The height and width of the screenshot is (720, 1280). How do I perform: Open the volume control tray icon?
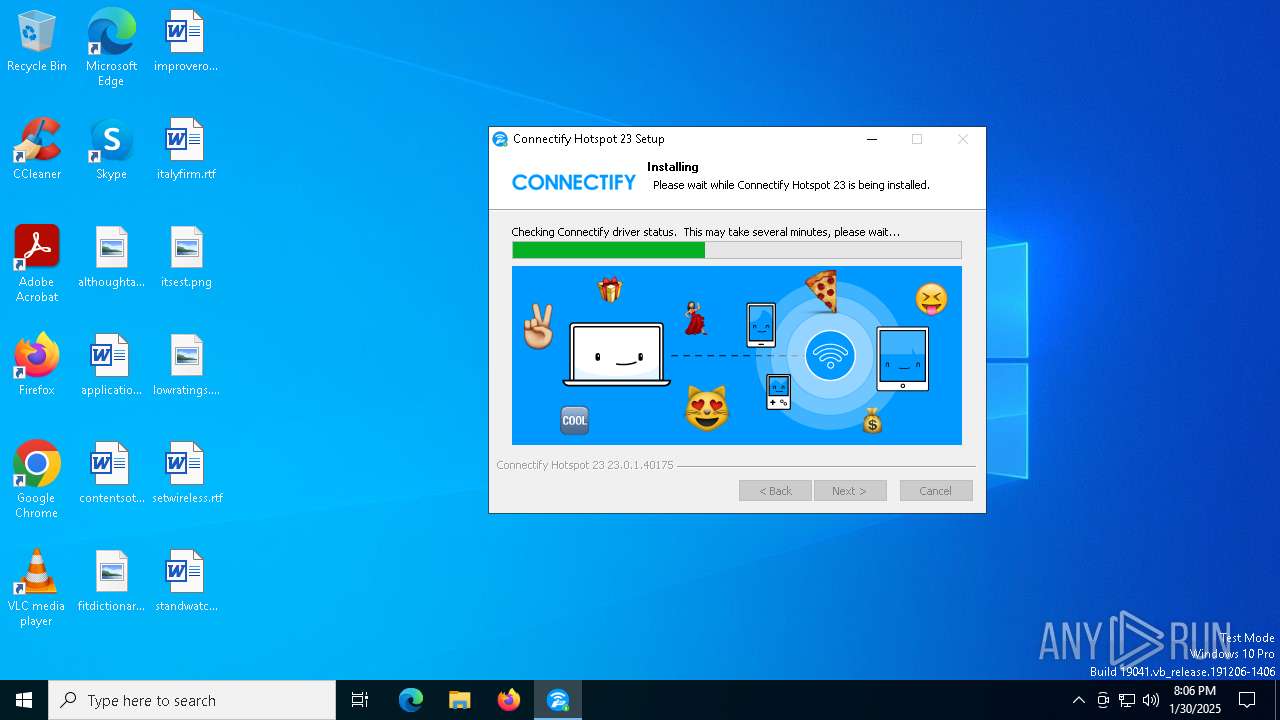[1151, 700]
